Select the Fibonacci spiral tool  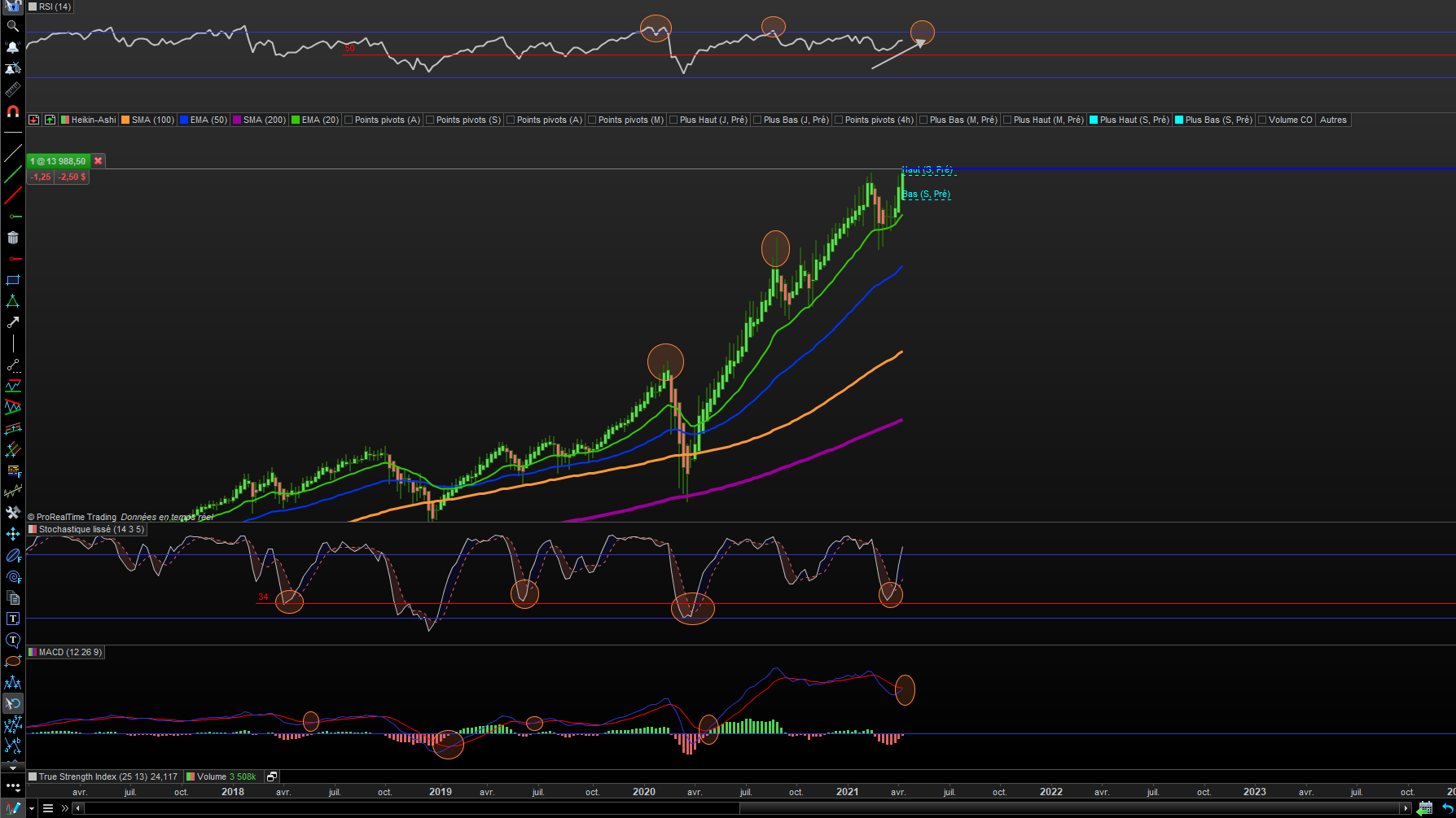12,576
